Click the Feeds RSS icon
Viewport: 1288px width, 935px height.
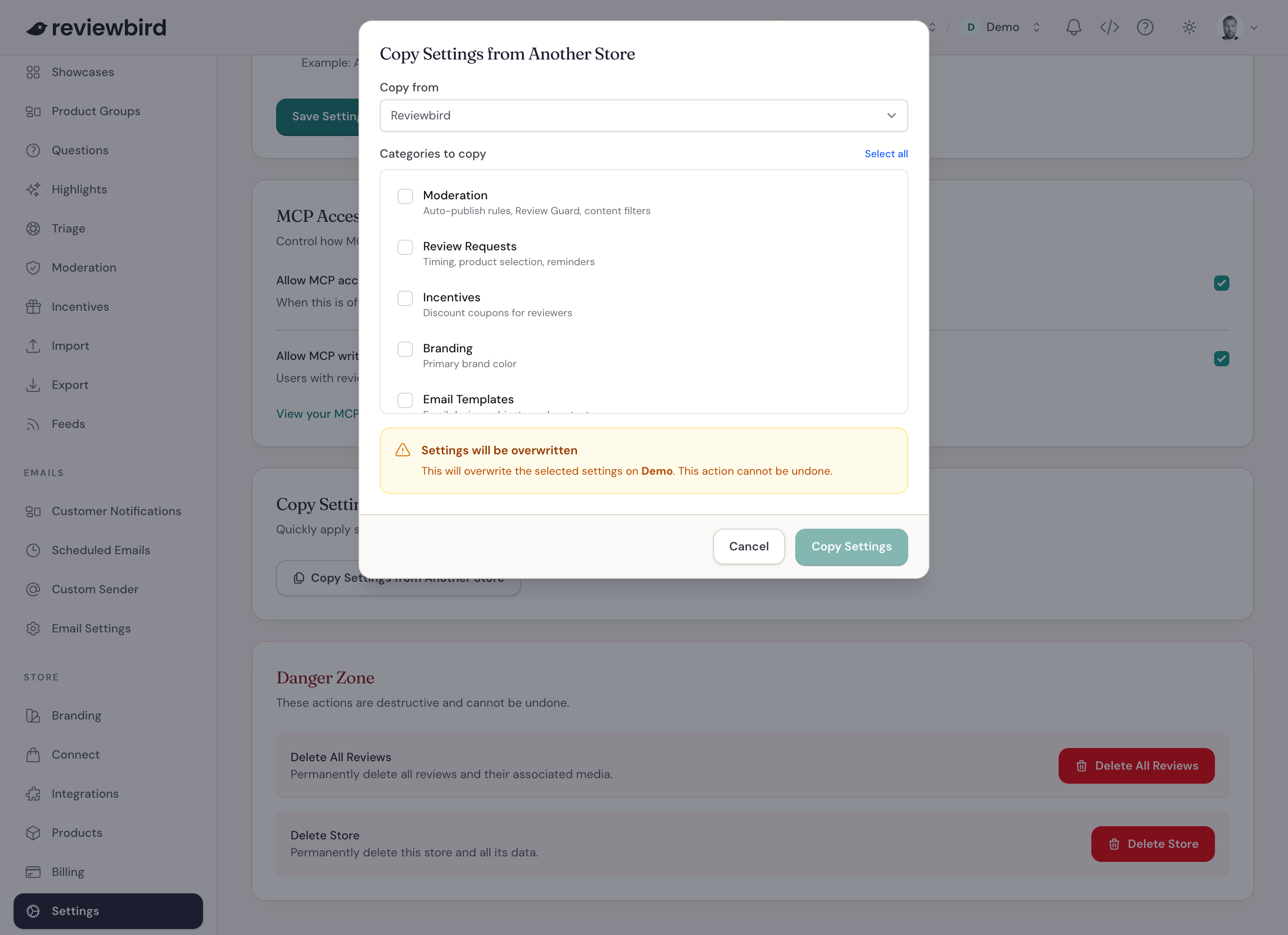click(33, 424)
